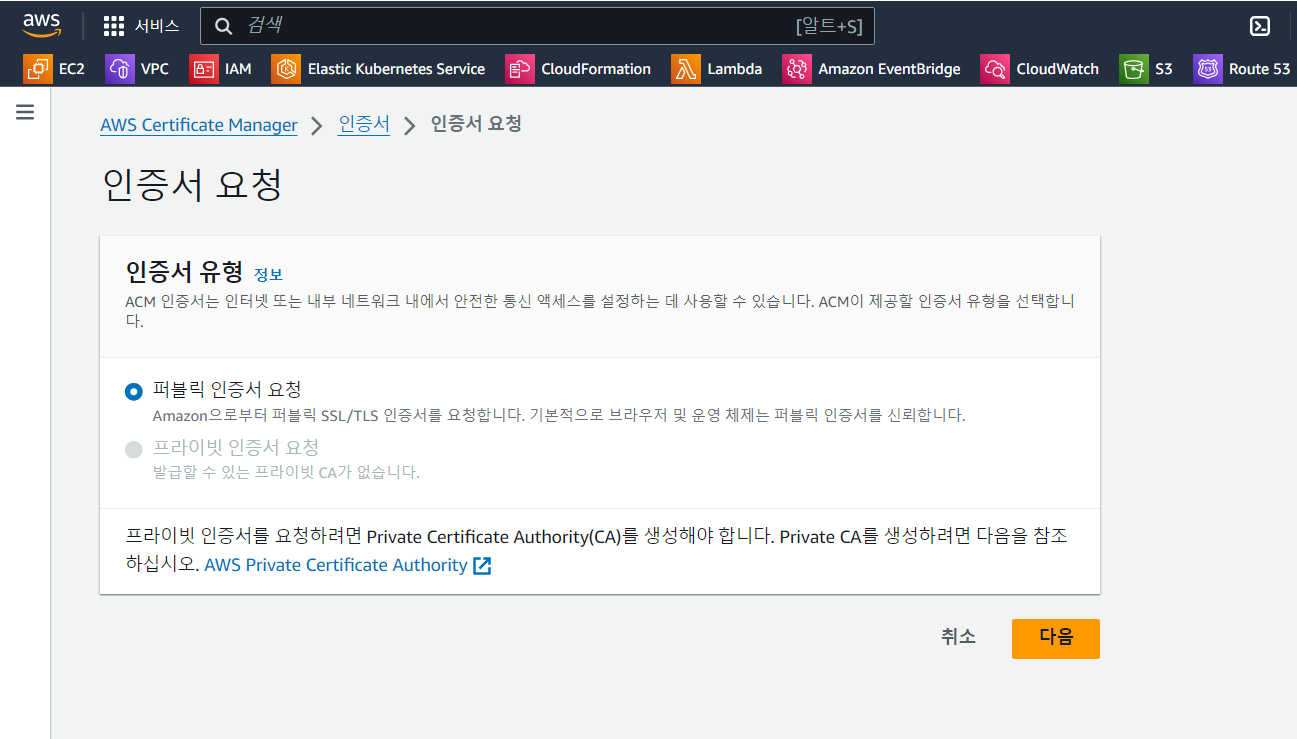Click the 인증서 요청 page heading
The image size is (1297, 739).
(193, 185)
